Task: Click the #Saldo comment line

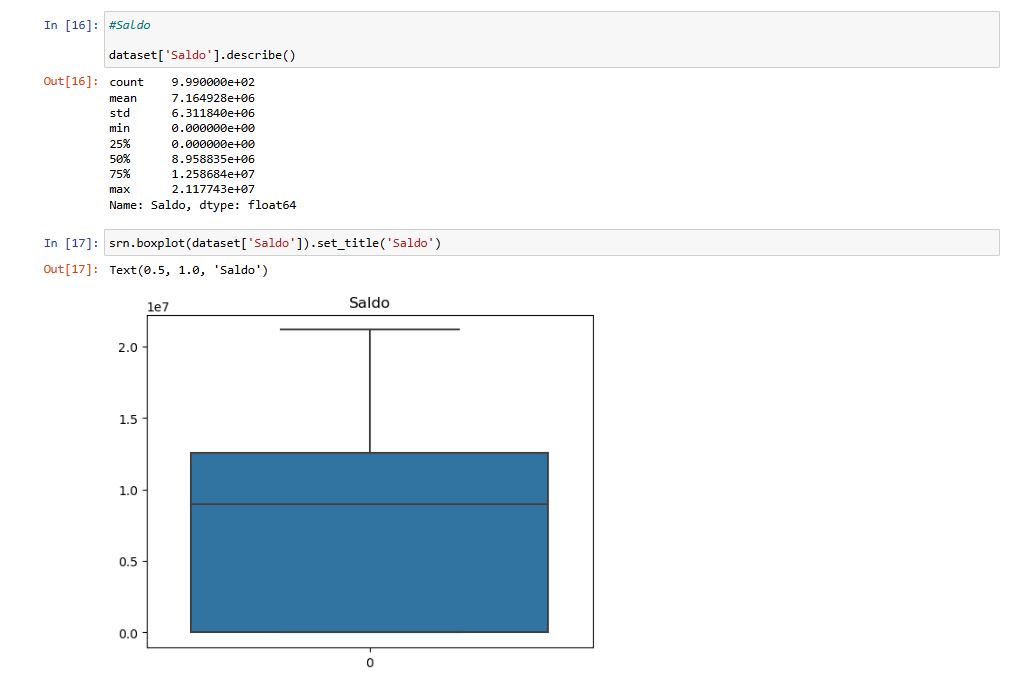Action: click(130, 25)
